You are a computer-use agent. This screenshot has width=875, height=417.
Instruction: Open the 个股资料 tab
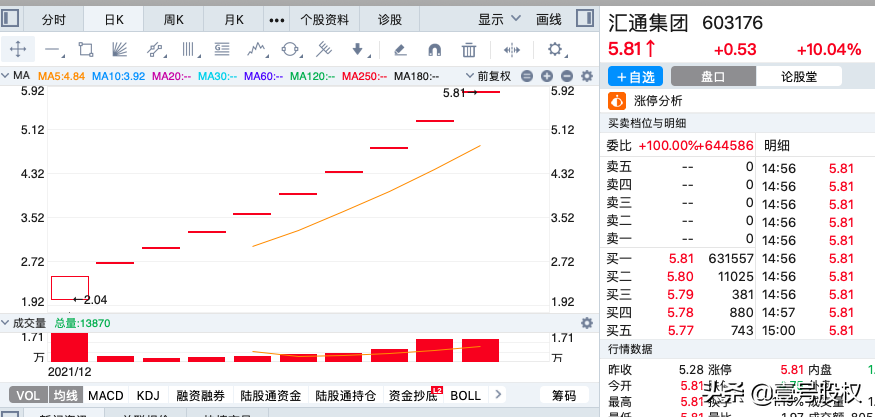click(324, 20)
